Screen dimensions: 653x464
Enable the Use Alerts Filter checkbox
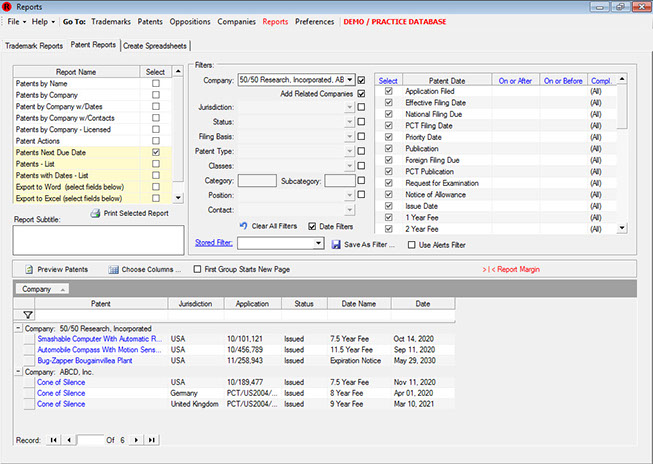[412, 243]
